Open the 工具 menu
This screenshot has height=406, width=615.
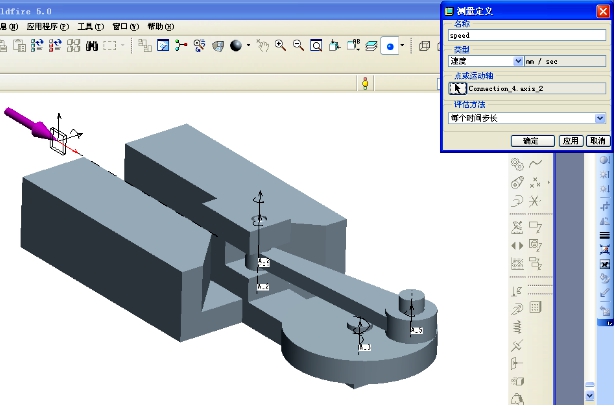click(90, 25)
